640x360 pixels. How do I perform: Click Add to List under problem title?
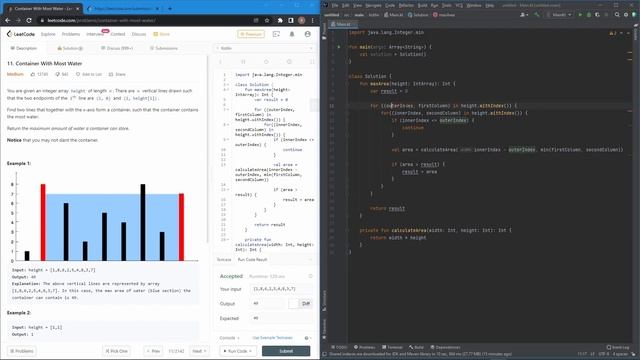pos(89,74)
